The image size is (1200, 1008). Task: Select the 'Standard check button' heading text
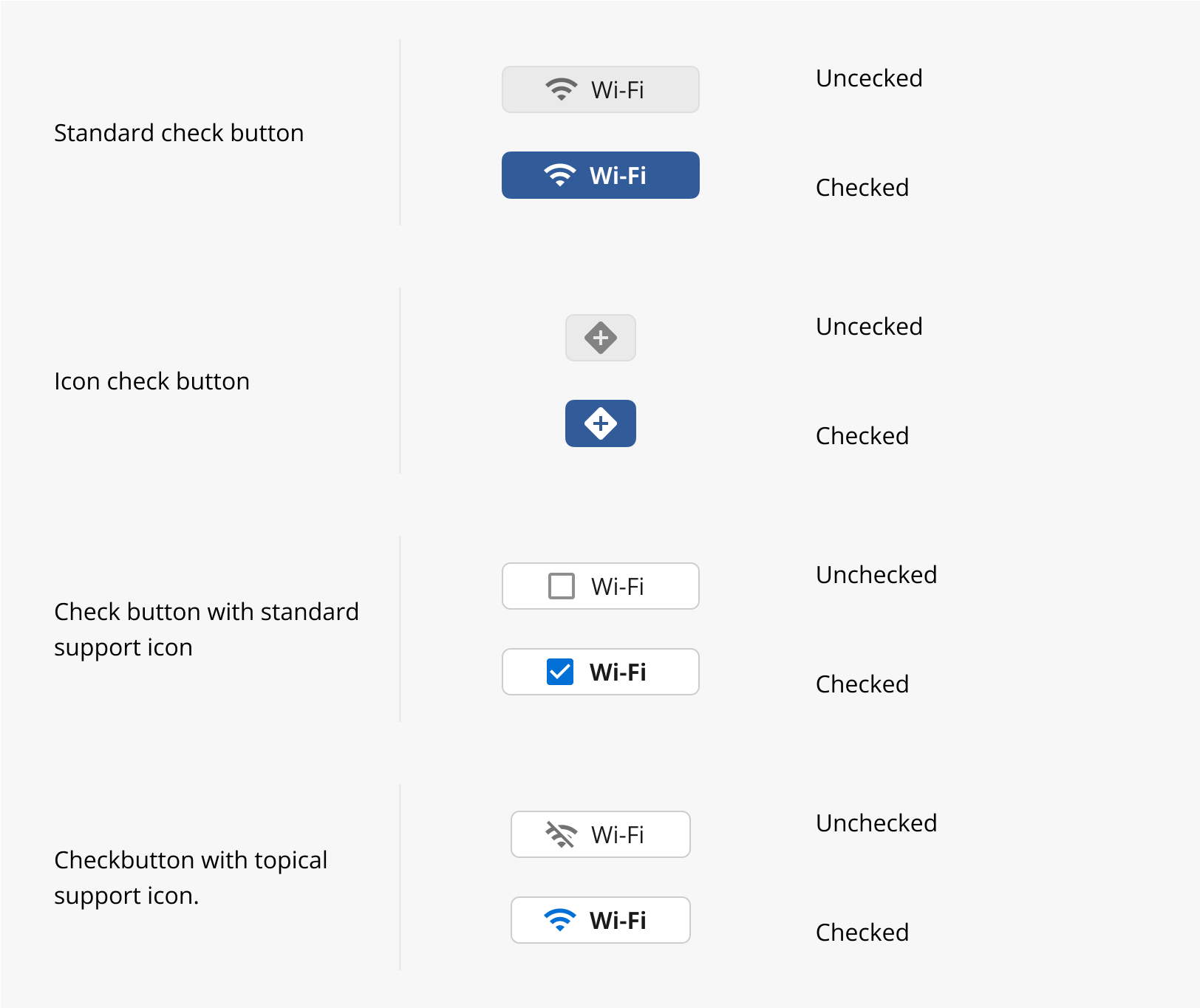(179, 133)
